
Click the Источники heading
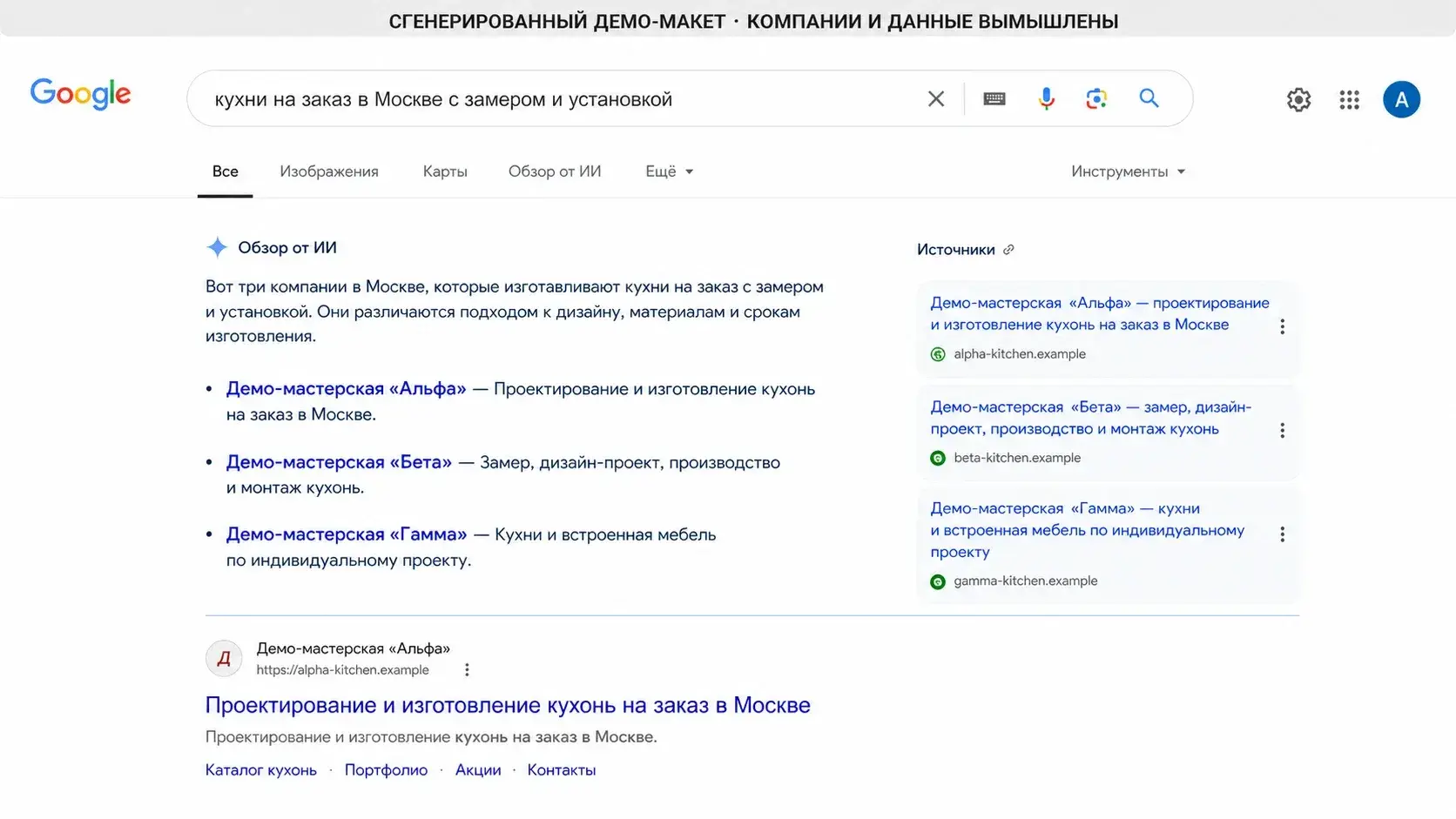pyautogui.click(x=955, y=250)
